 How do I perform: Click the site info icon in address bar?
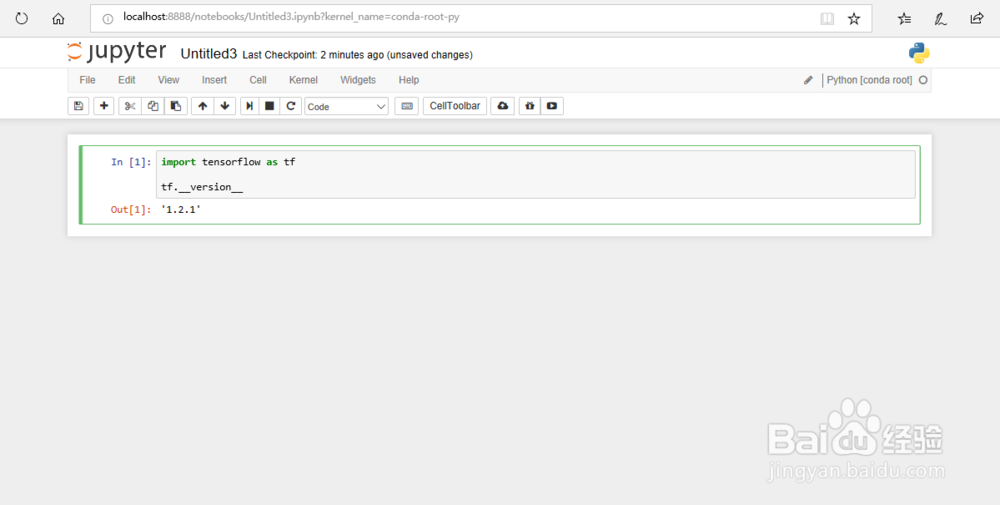(108, 18)
